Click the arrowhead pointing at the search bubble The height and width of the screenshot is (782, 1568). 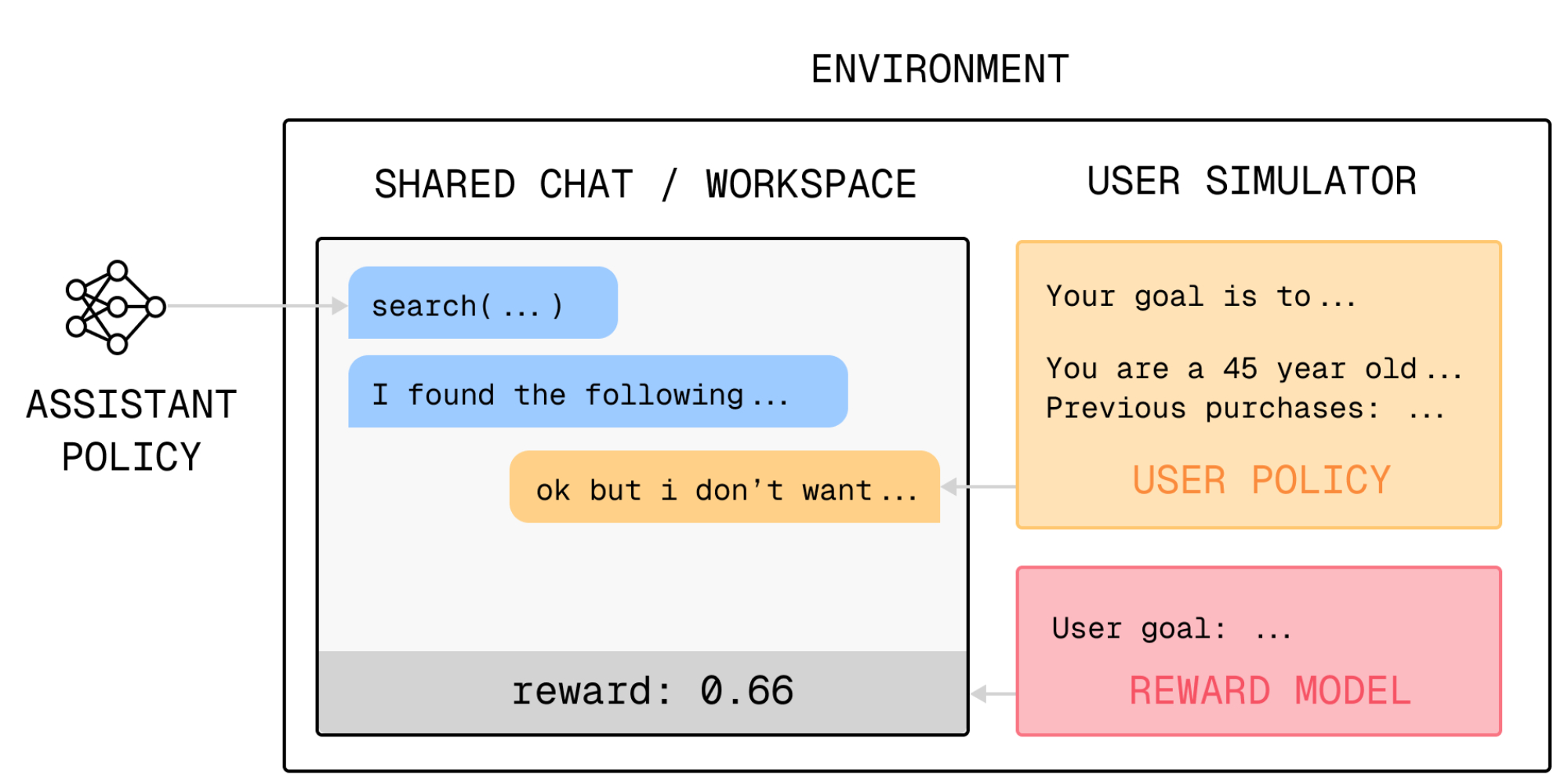[x=339, y=306]
